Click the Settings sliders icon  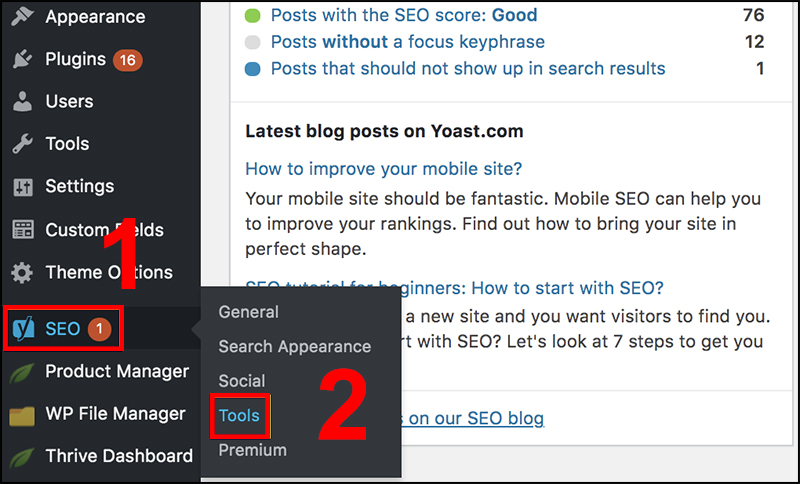(22, 187)
